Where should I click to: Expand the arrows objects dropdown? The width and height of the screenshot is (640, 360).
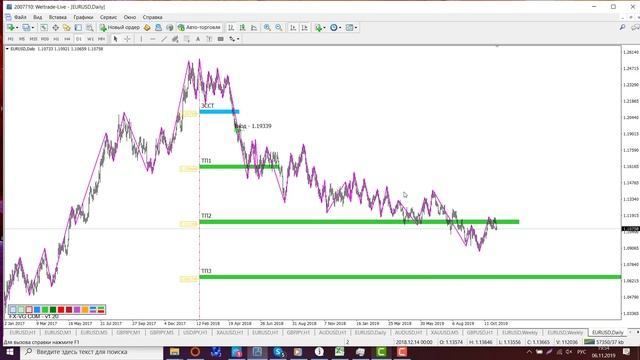point(238,39)
